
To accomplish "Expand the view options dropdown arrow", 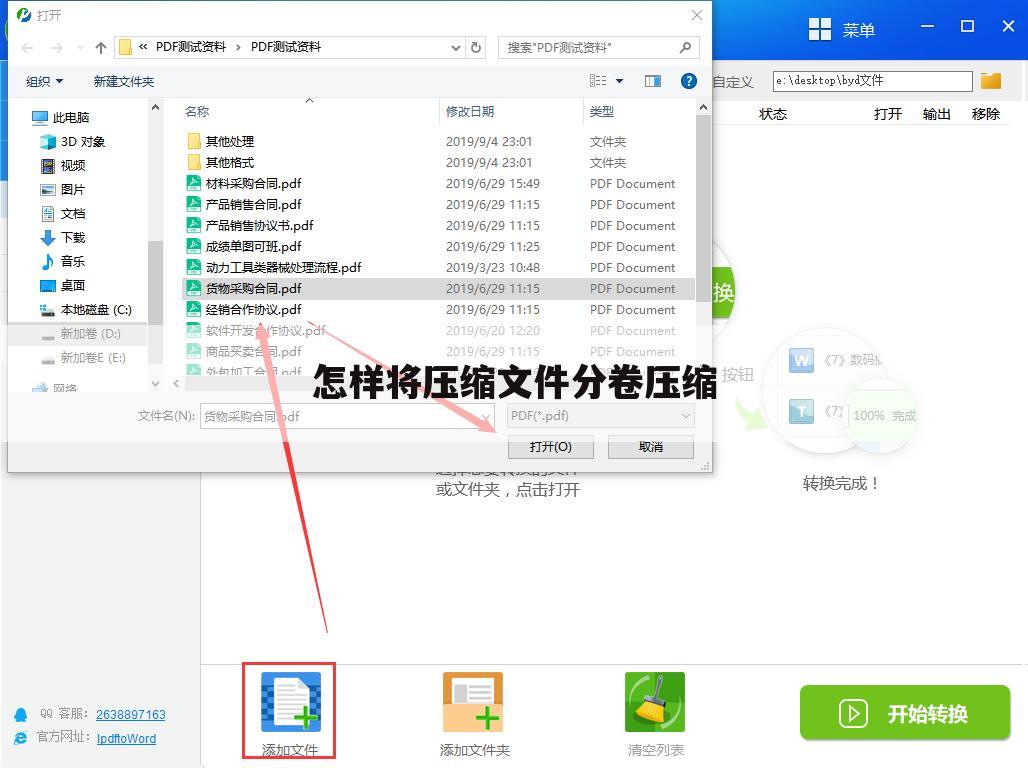I will (x=620, y=81).
